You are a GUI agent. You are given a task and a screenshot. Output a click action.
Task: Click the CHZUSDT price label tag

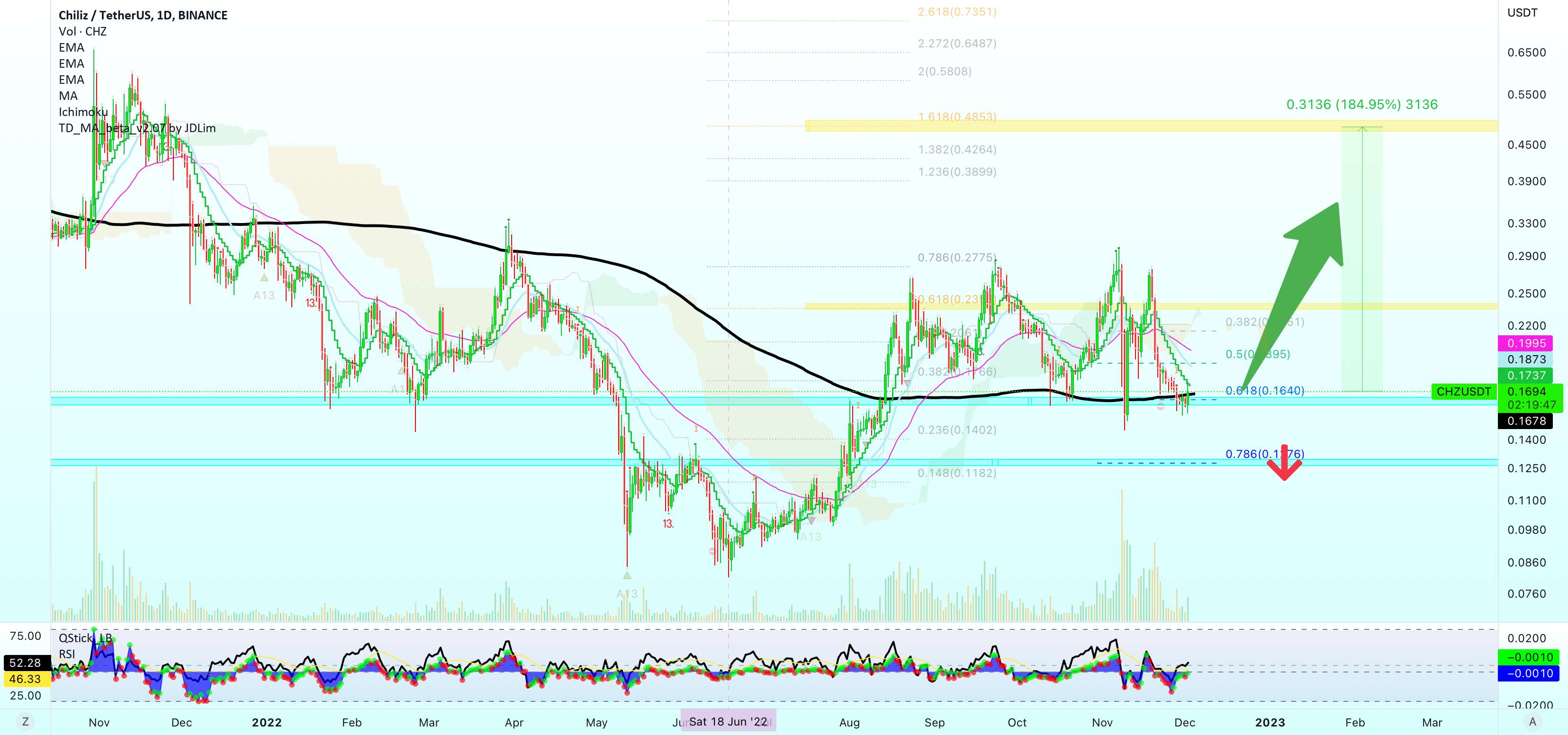(x=1464, y=392)
